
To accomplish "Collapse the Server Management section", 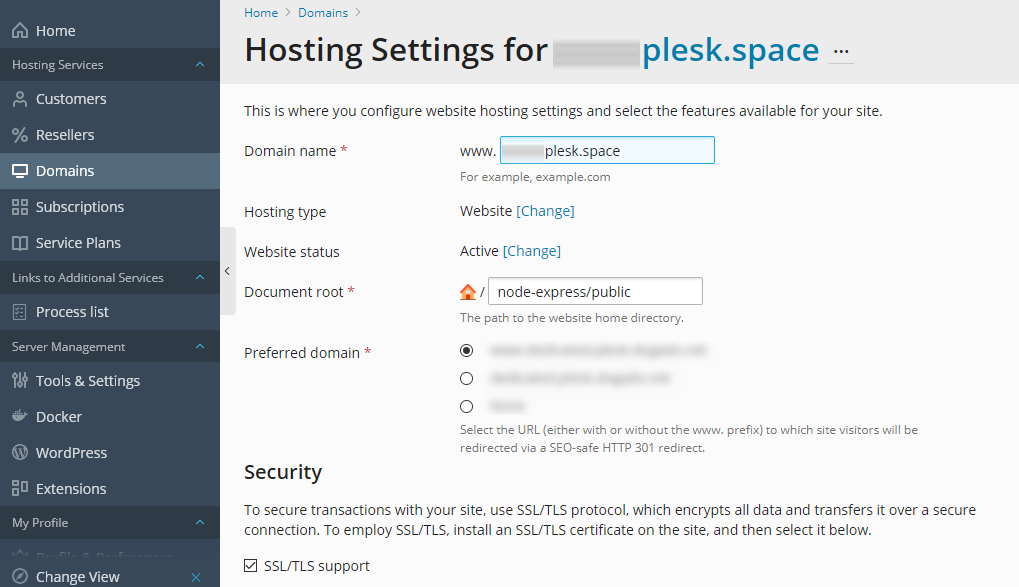I will click(x=200, y=346).
